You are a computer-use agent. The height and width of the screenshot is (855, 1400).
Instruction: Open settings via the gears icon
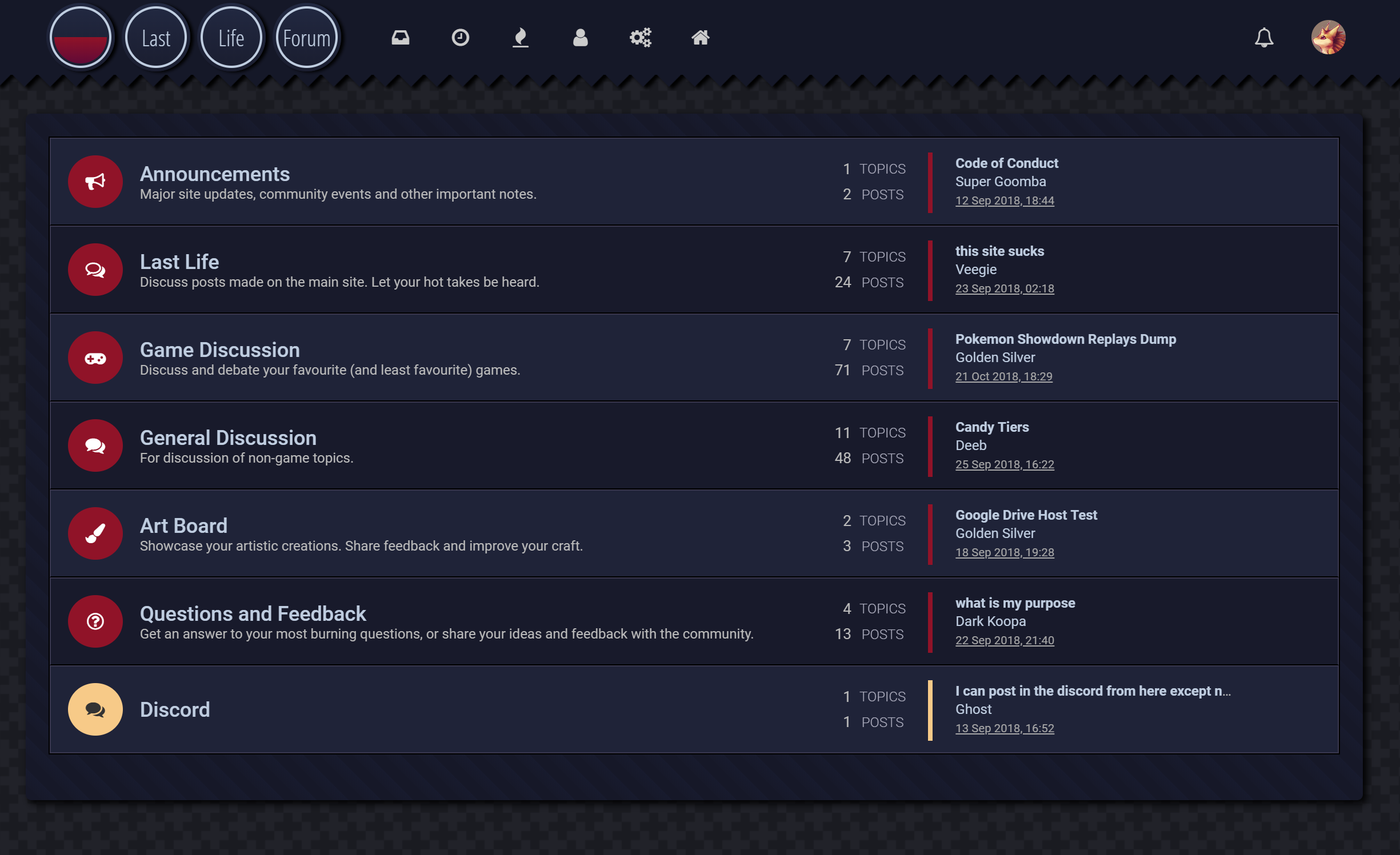[x=640, y=38]
